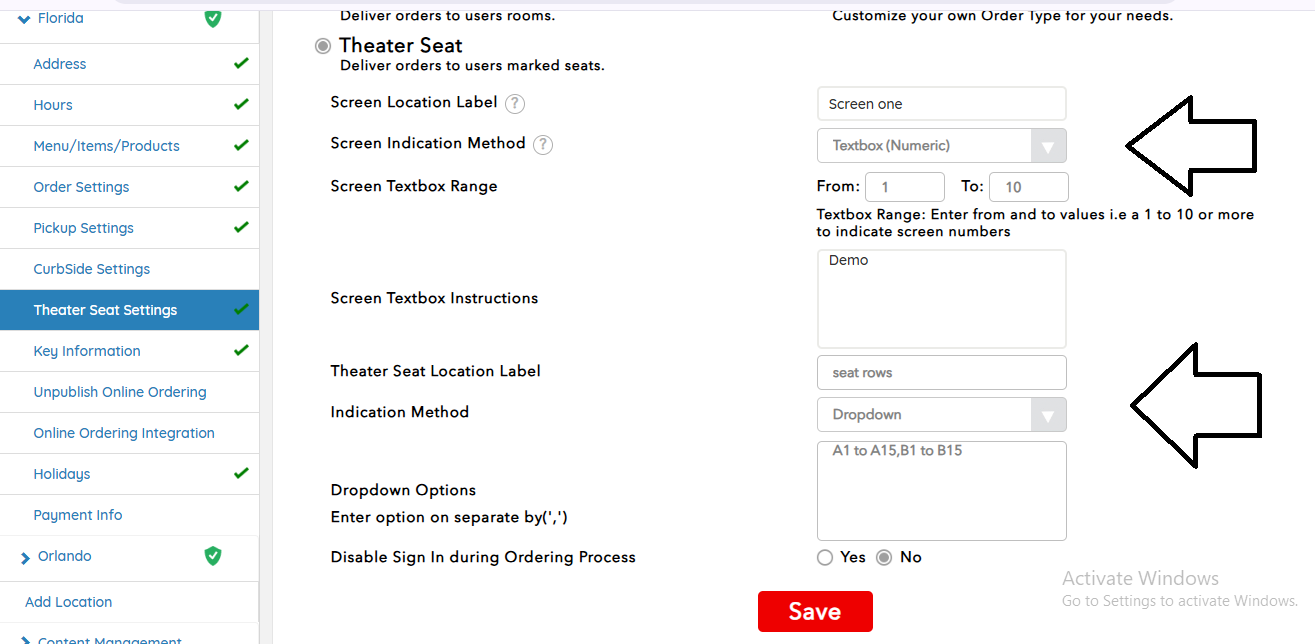Click the green checkmark beside Holidays
The height and width of the screenshot is (644, 1315).
tap(240, 474)
